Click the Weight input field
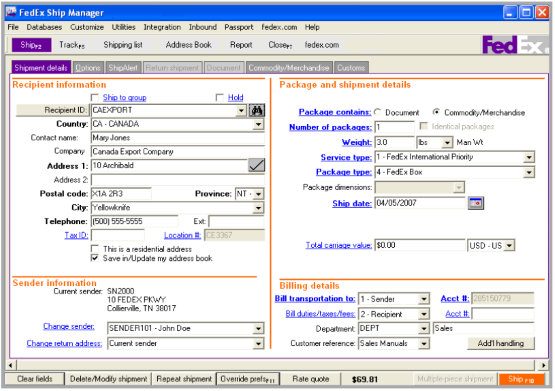This screenshot has height=391, width=555. (x=394, y=142)
